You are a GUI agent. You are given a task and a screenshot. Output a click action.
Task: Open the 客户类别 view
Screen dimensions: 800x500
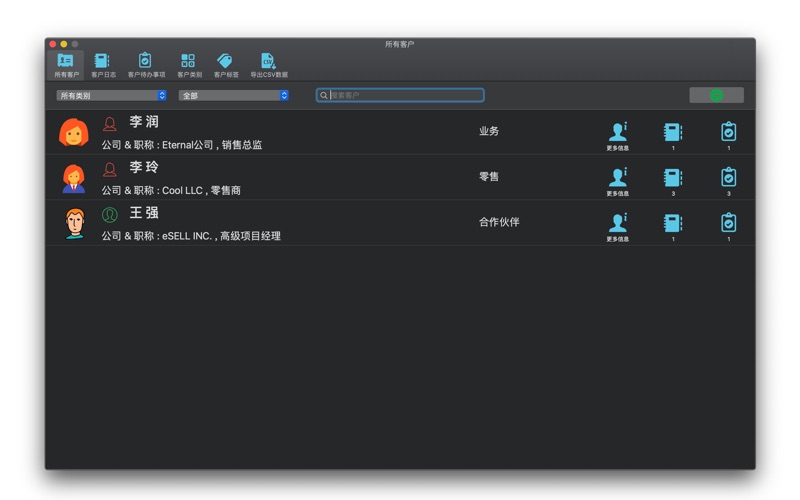coord(189,63)
